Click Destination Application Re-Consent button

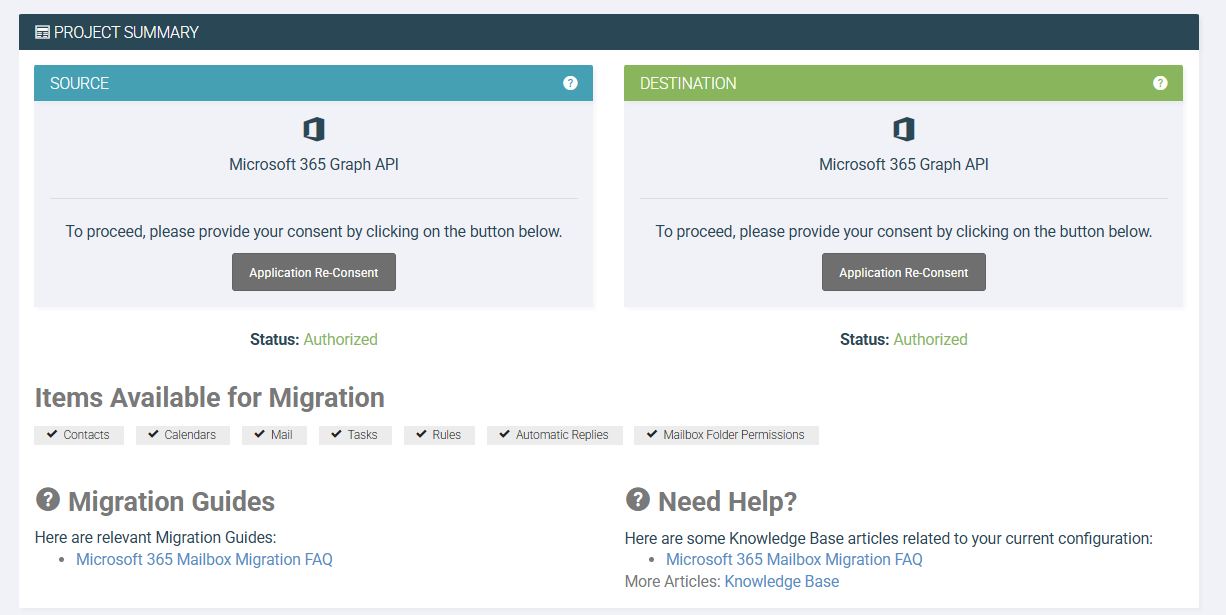point(904,272)
